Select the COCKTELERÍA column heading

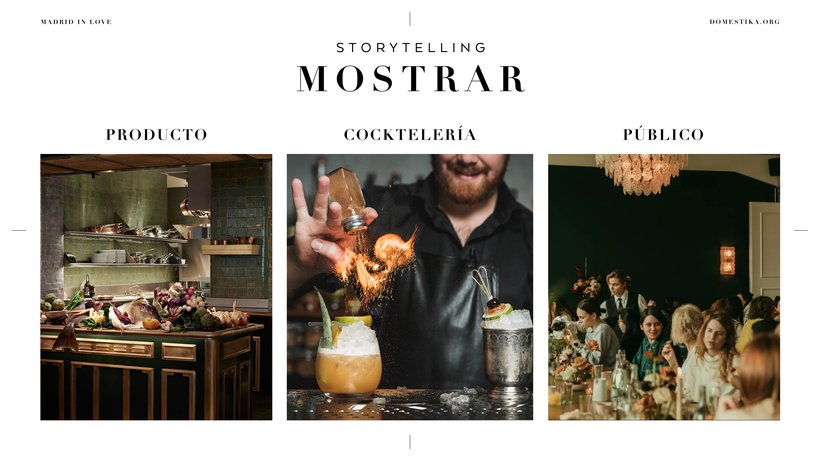point(410,134)
